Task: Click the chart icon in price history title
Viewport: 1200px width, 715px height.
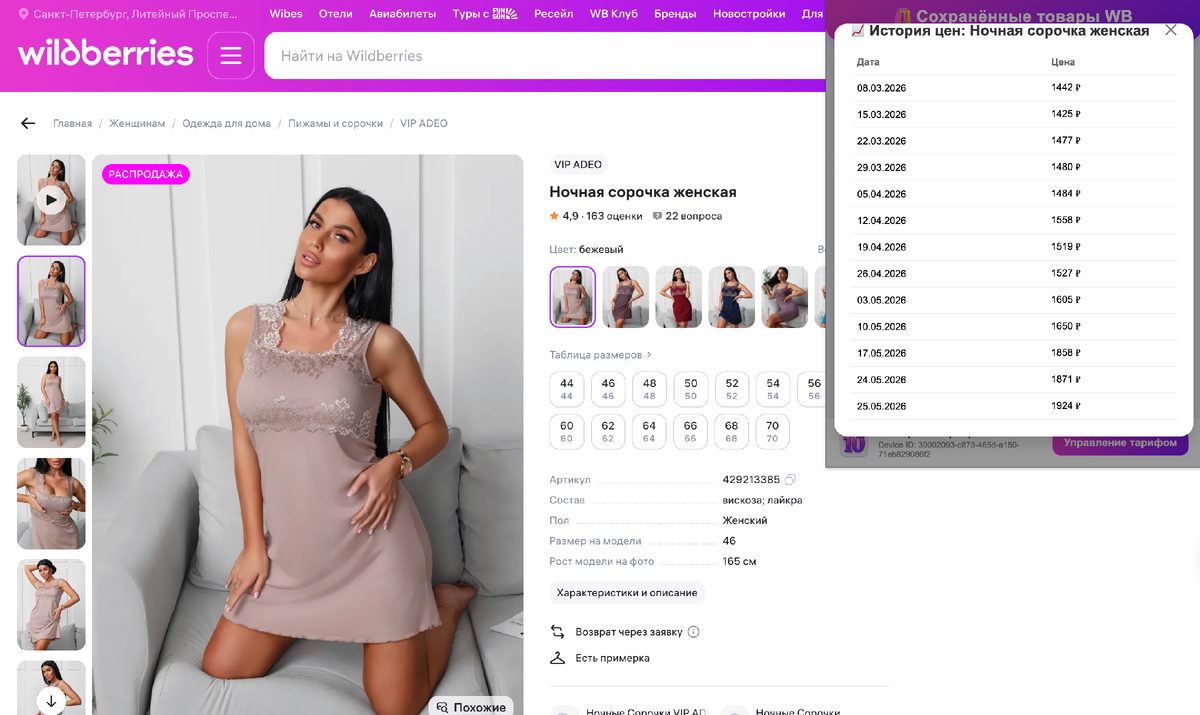Action: (x=857, y=31)
